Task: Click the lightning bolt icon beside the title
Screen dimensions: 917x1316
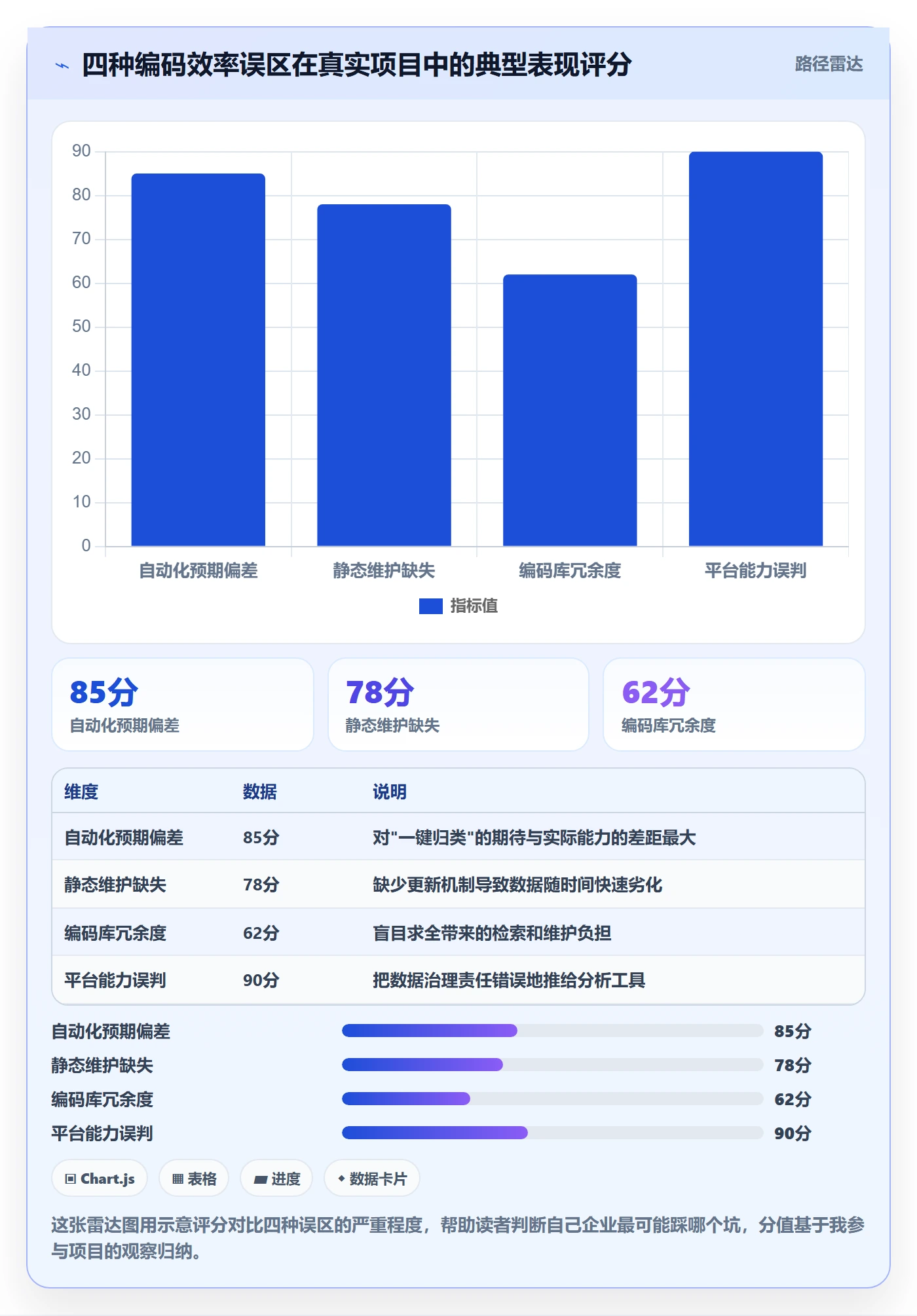Action: (62, 65)
